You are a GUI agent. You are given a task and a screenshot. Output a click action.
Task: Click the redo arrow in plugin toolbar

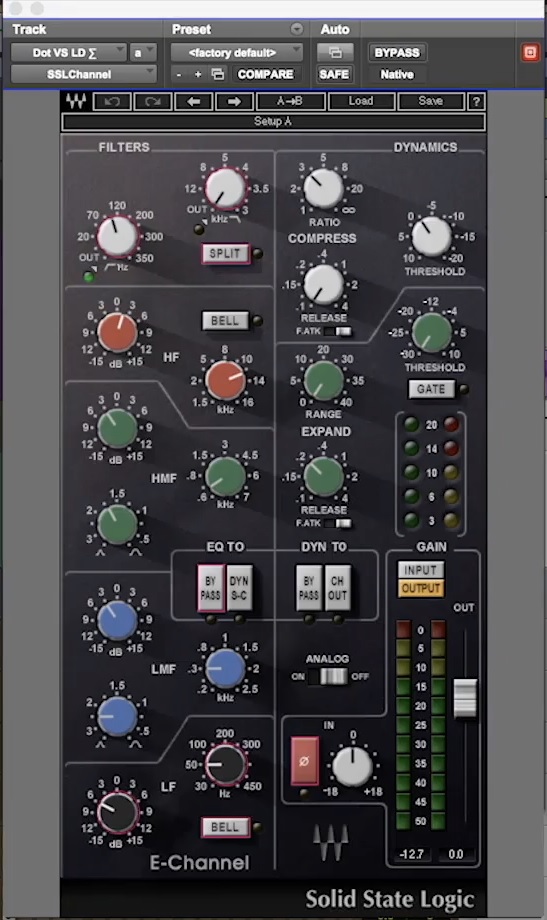[x=153, y=102]
